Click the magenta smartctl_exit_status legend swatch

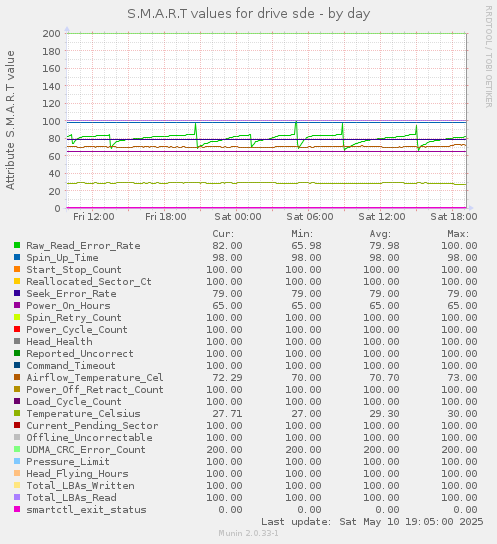(17, 509)
